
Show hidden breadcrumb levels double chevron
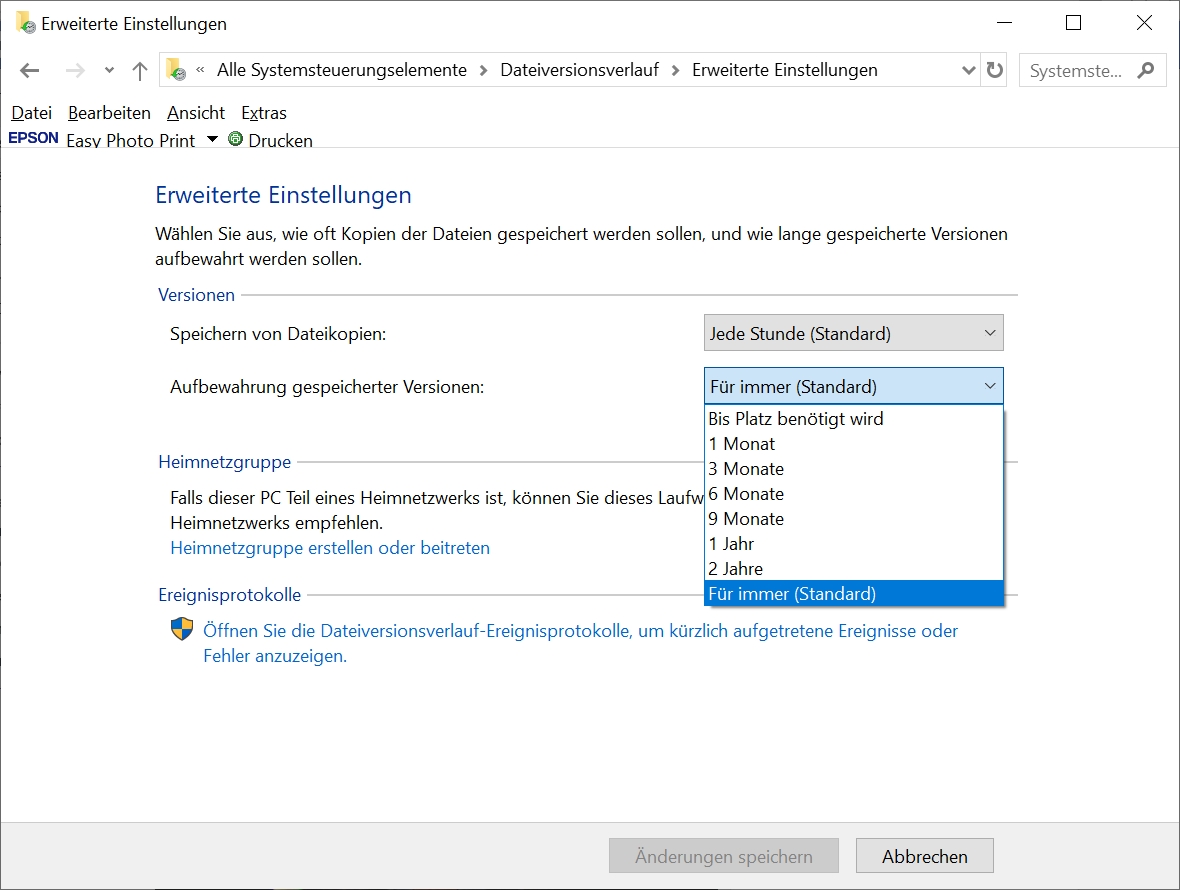pyautogui.click(x=200, y=70)
